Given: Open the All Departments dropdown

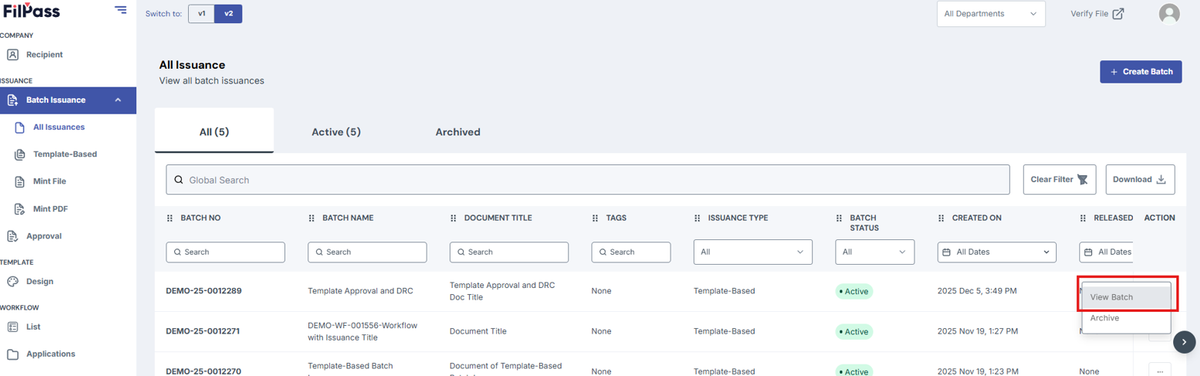Looking at the screenshot, I should coord(991,14).
